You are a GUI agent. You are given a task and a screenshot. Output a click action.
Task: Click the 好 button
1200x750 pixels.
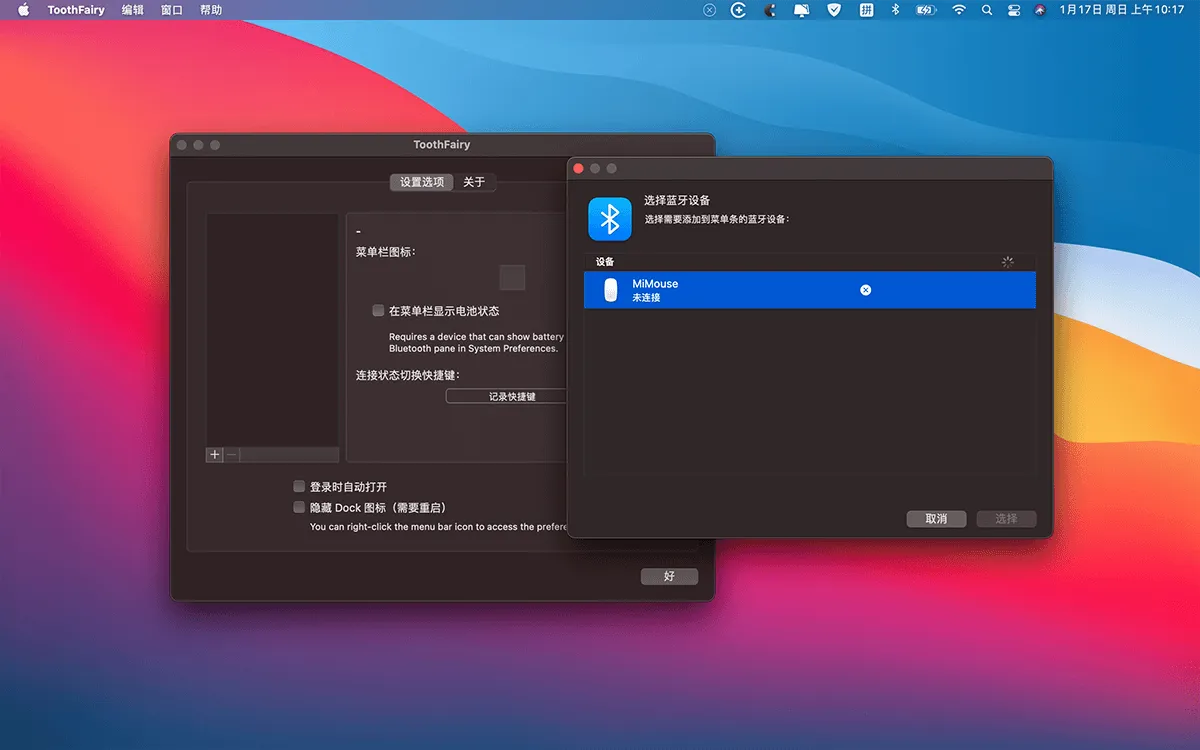(669, 576)
